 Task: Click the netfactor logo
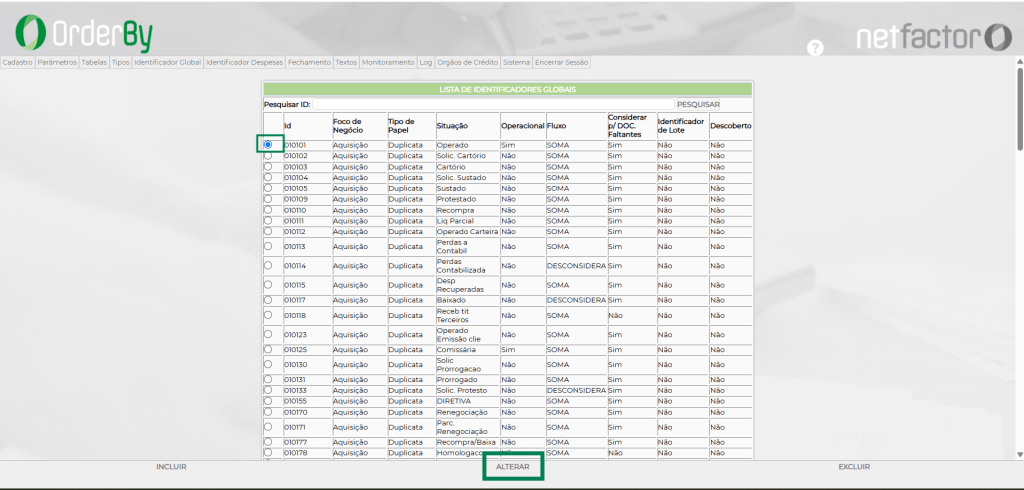click(934, 37)
